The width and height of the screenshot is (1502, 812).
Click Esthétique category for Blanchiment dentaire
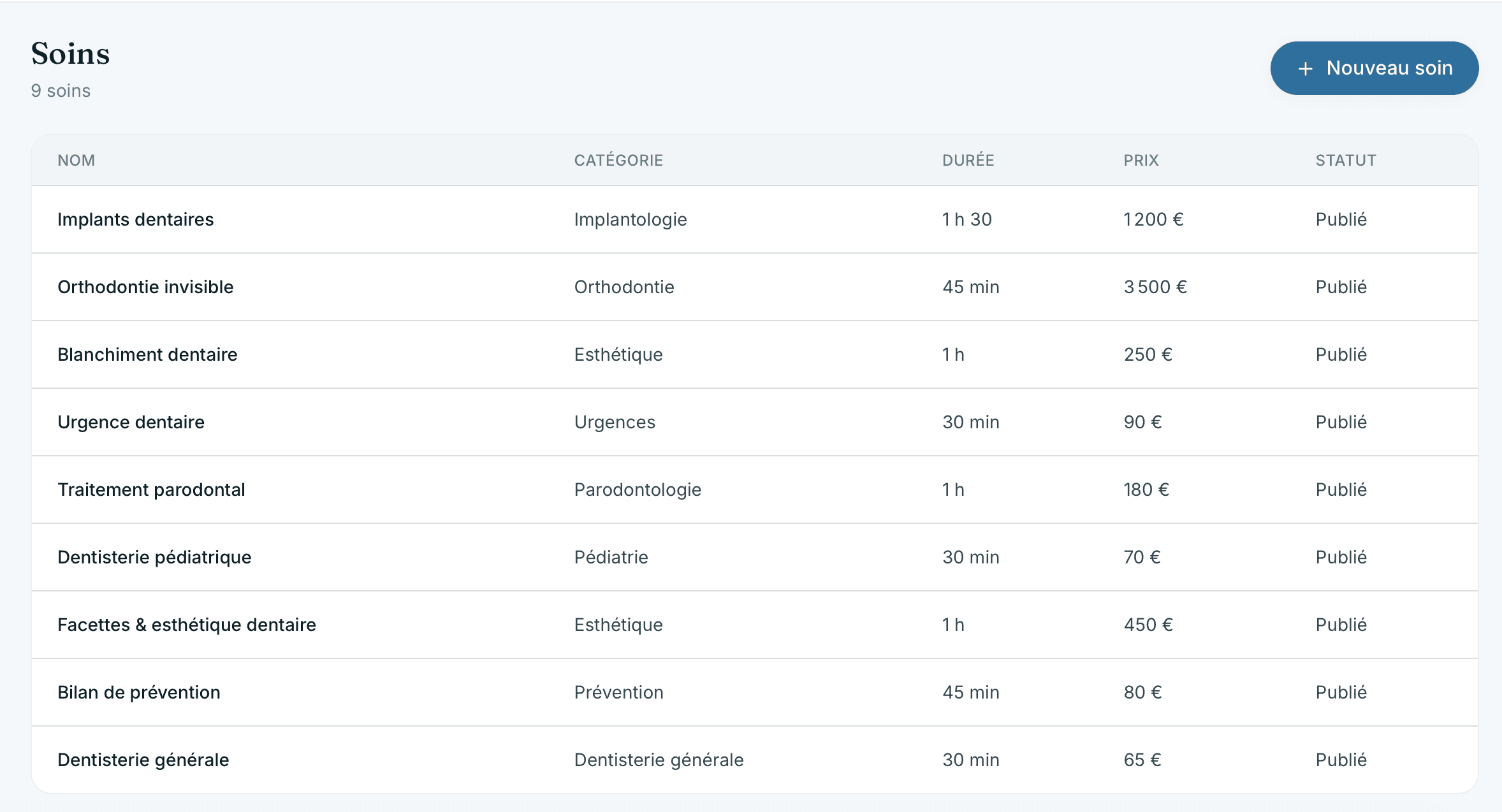click(x=618, y=354)
